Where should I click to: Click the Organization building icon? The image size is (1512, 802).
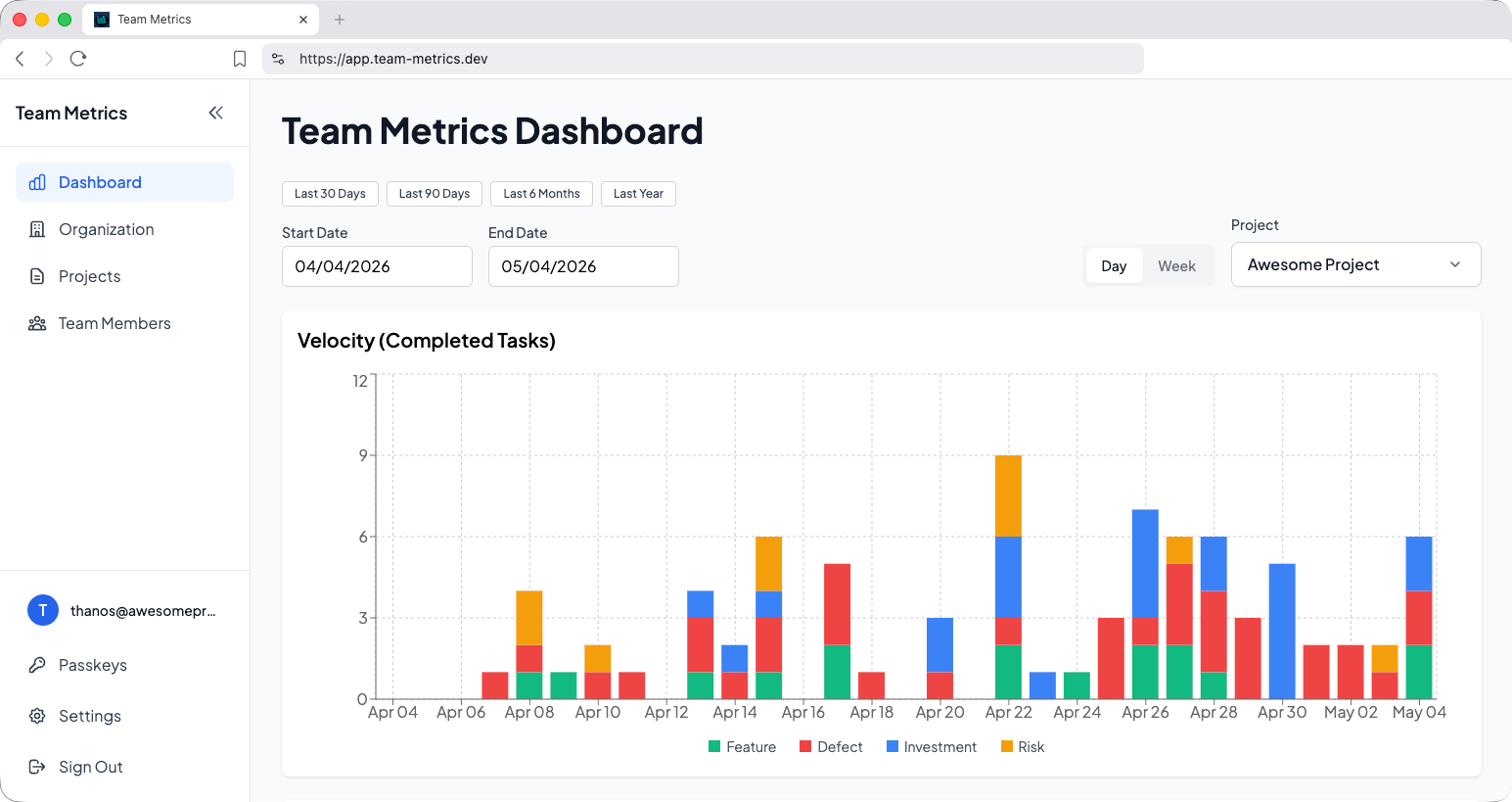[x=37, y=229]
